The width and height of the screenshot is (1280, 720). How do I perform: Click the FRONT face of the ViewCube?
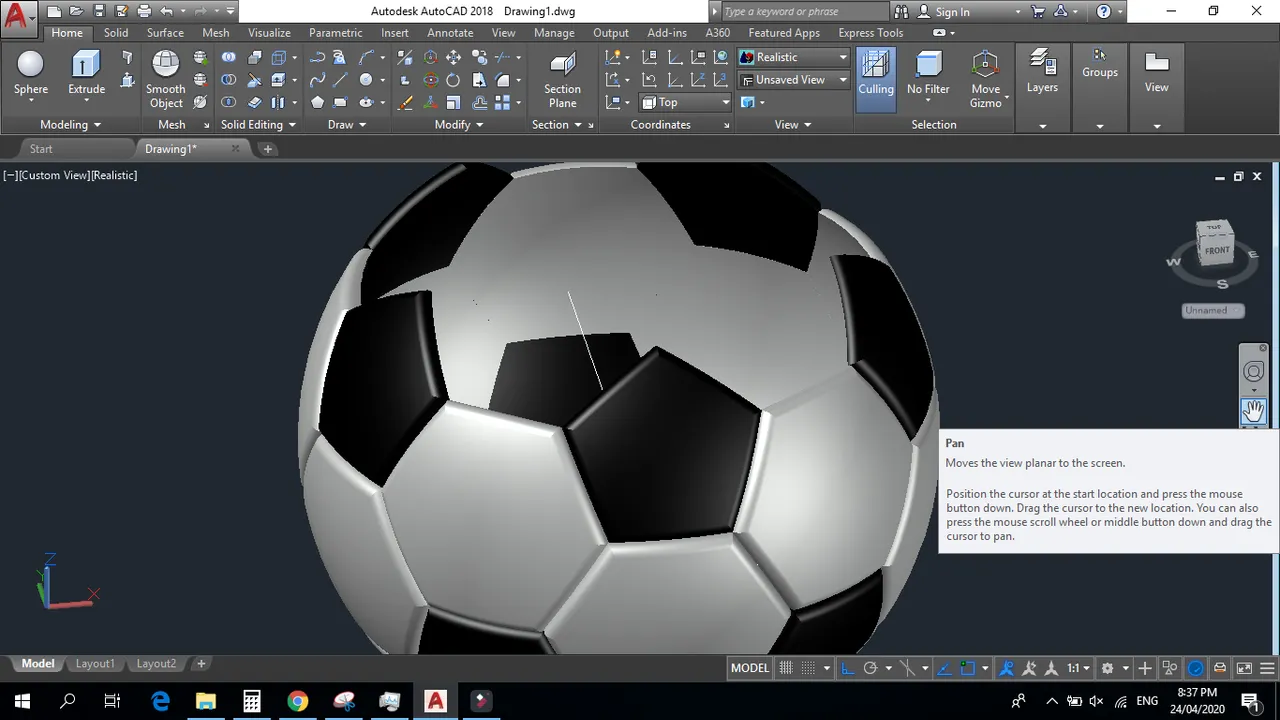[x=1217, y=251]
